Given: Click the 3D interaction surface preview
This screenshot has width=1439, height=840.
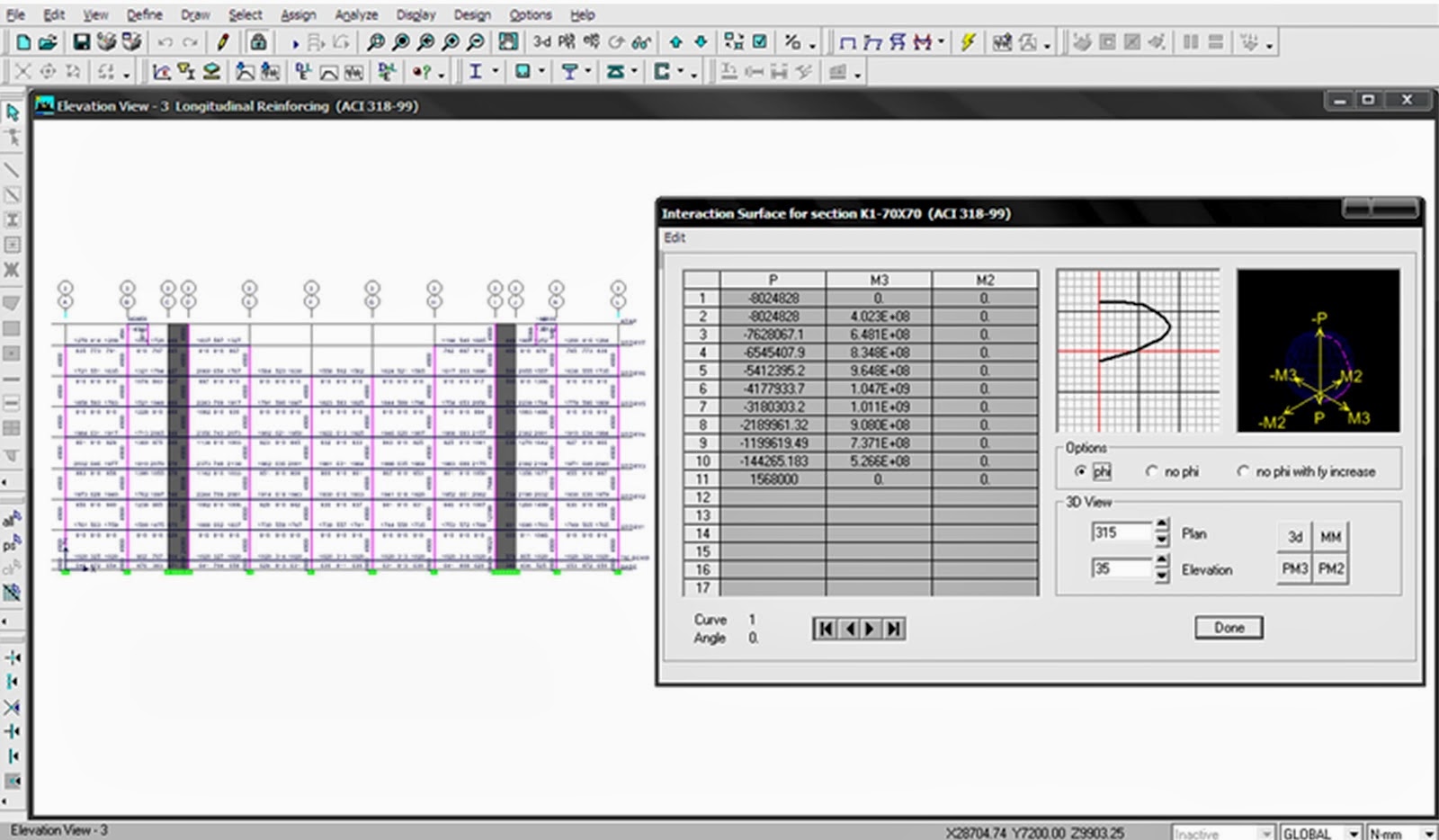Looking at the screenshot, I should [1318, 350].
